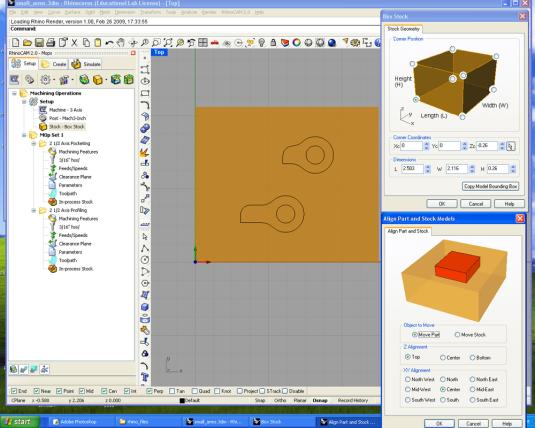This screenshot has height=428, width=535.
Task: Click OK in the Box Stock dialog
Action: [x=442, y=204]
